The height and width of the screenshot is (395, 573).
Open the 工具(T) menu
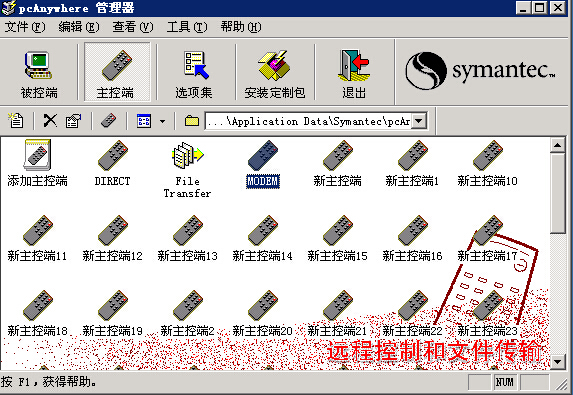pos(187,27)
